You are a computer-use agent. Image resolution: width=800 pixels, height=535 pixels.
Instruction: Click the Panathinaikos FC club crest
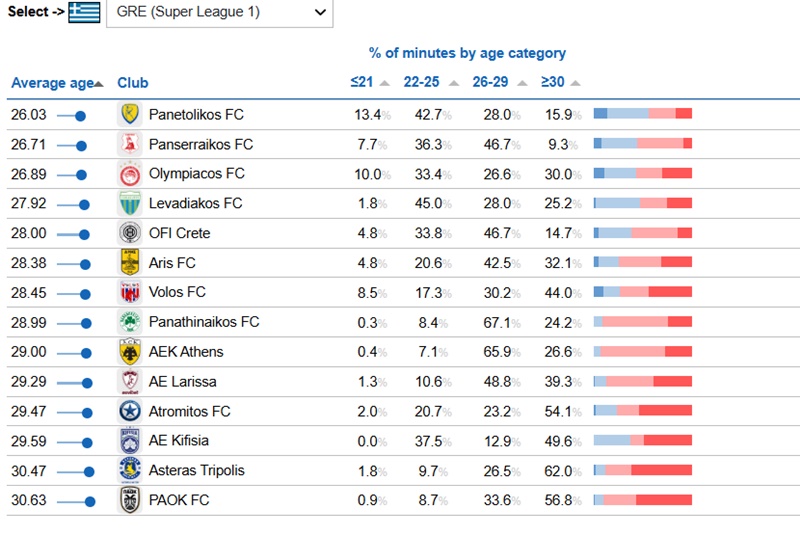point(129,322)
